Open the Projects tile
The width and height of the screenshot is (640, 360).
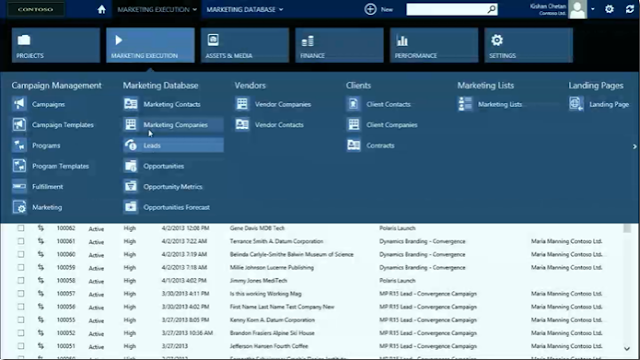[56, 45]
